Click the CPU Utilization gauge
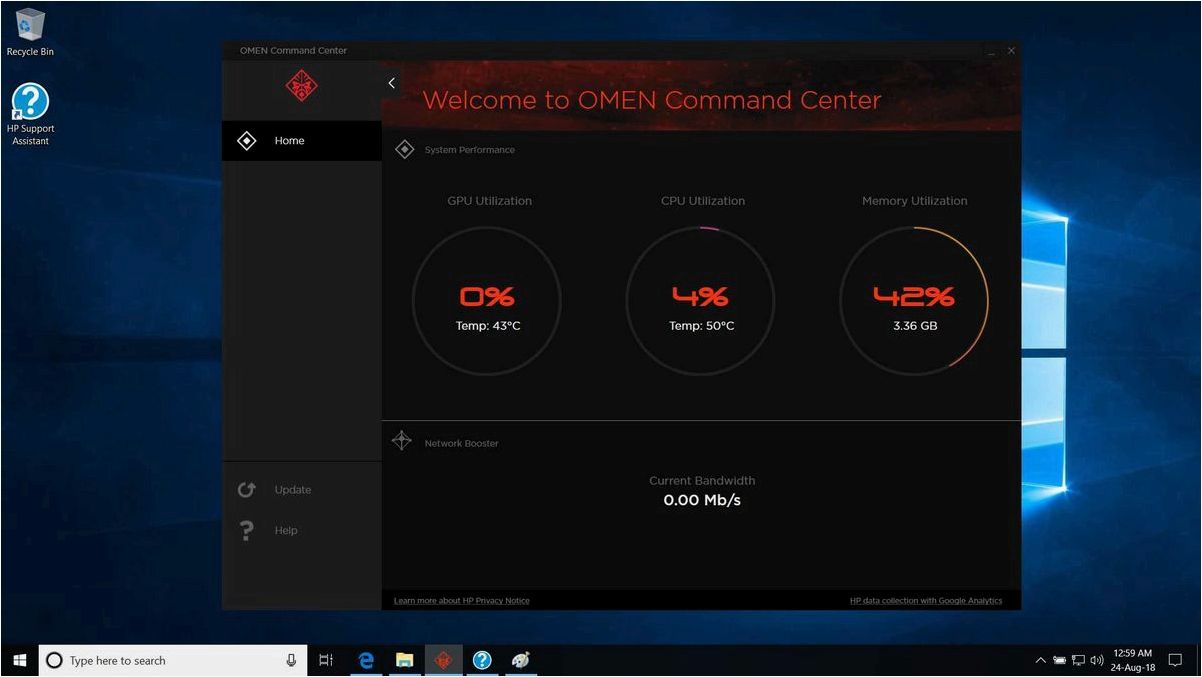This screenshot has width=1202, height=677. [x=700, y=300]
